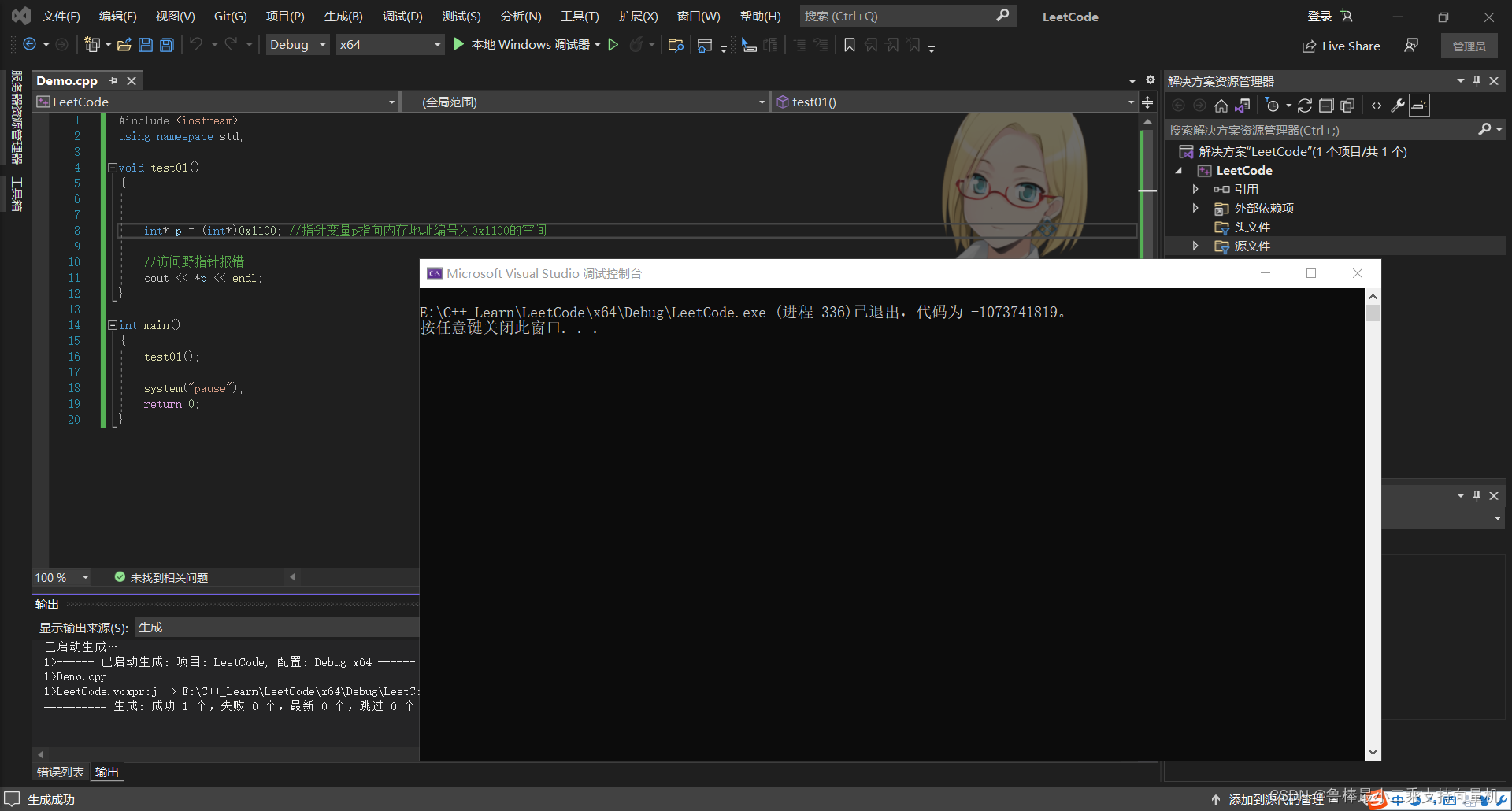Click Solution Explorer home icon
Screen dimensions: 1512x811
tap(1221, 106)
